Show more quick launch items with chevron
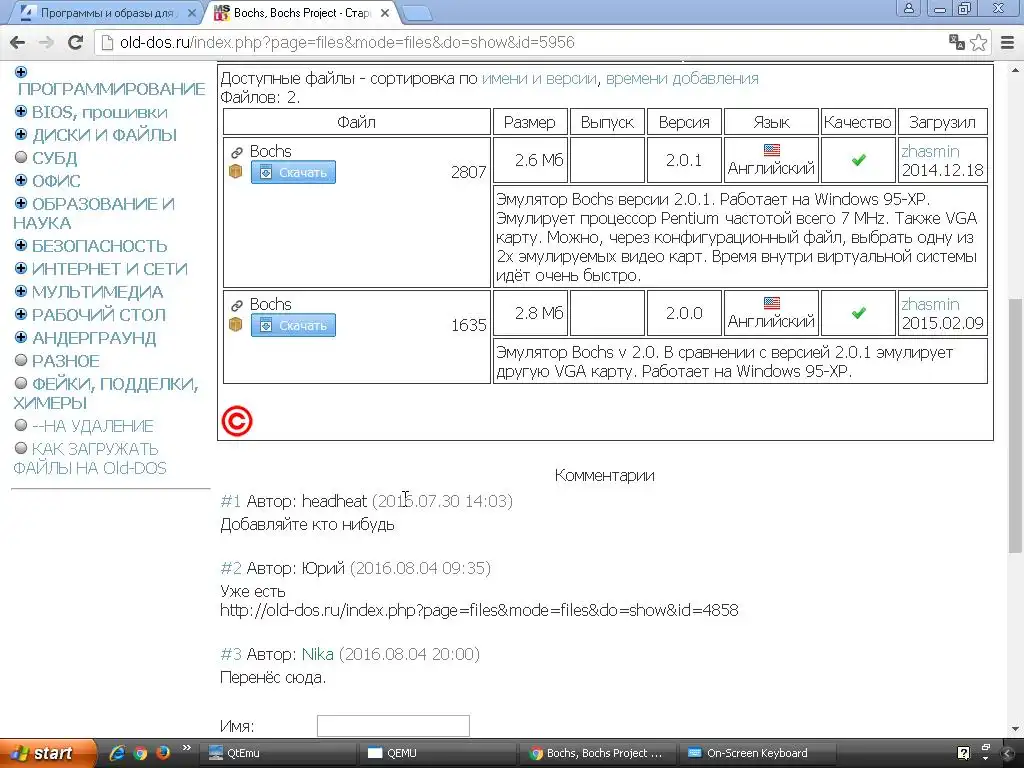1024x768 pixels. [x=186, y=748]
